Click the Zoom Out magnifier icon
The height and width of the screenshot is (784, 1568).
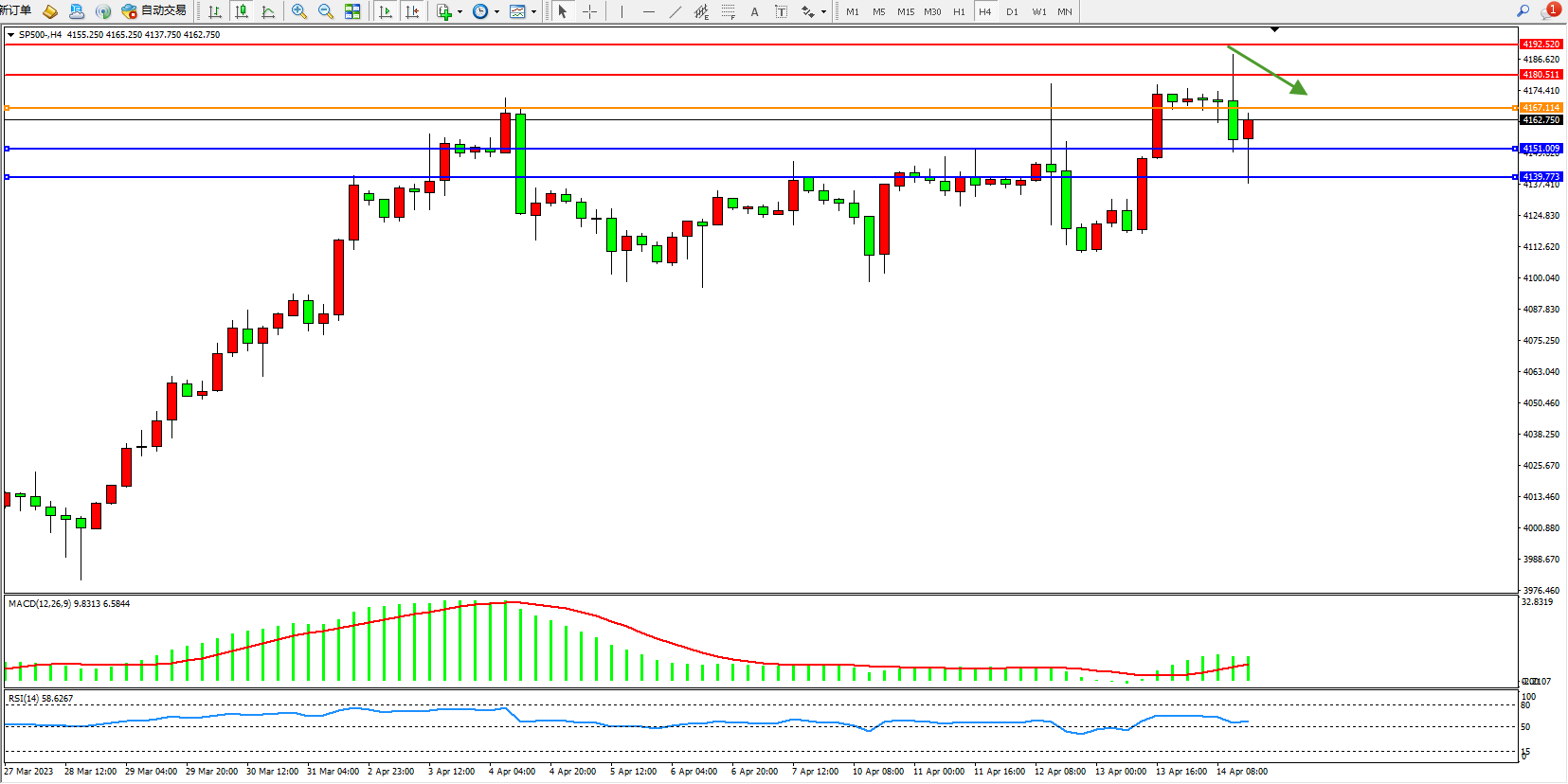click(x=326, y=11)
